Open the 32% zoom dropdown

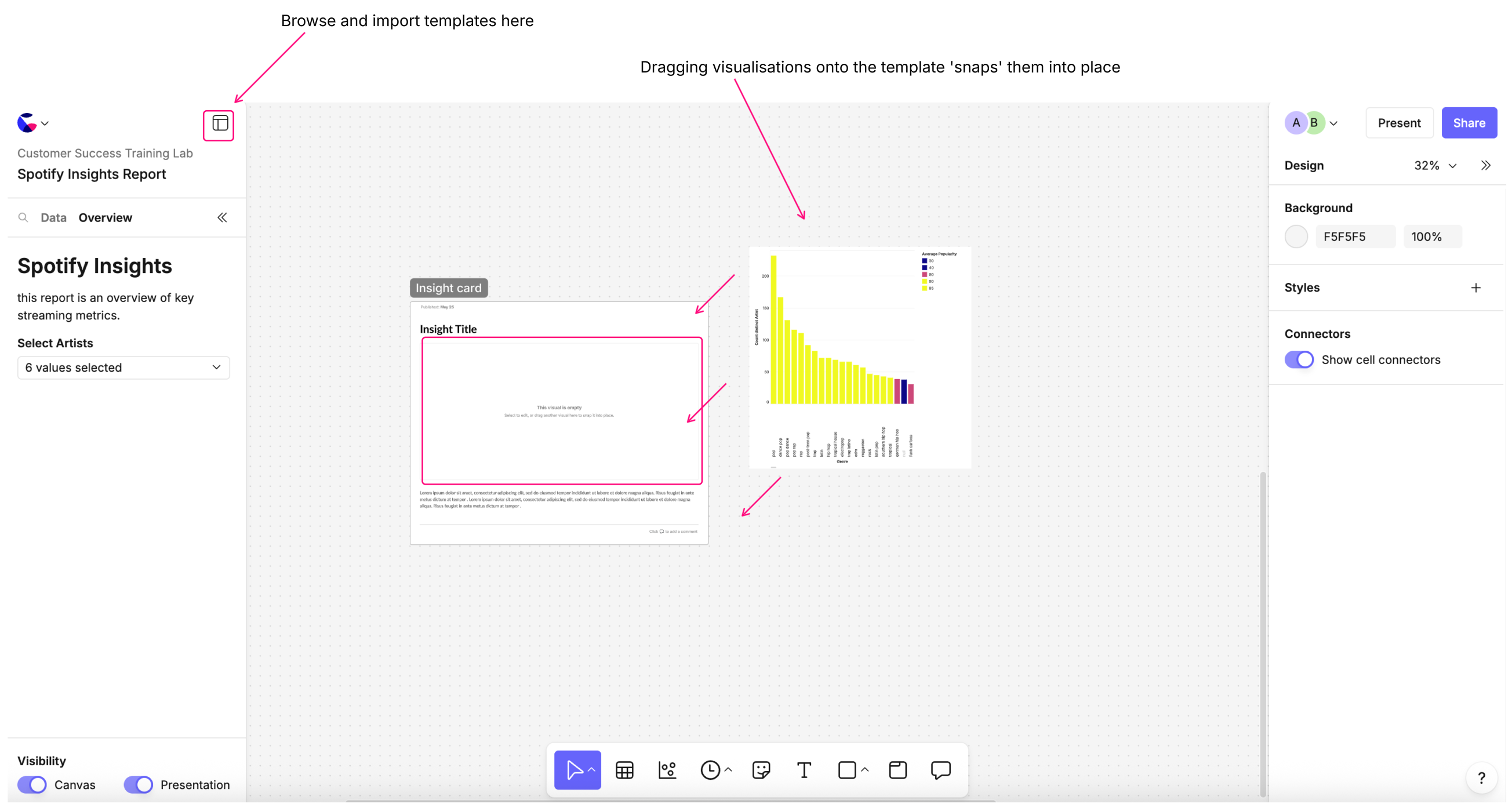1434,165
